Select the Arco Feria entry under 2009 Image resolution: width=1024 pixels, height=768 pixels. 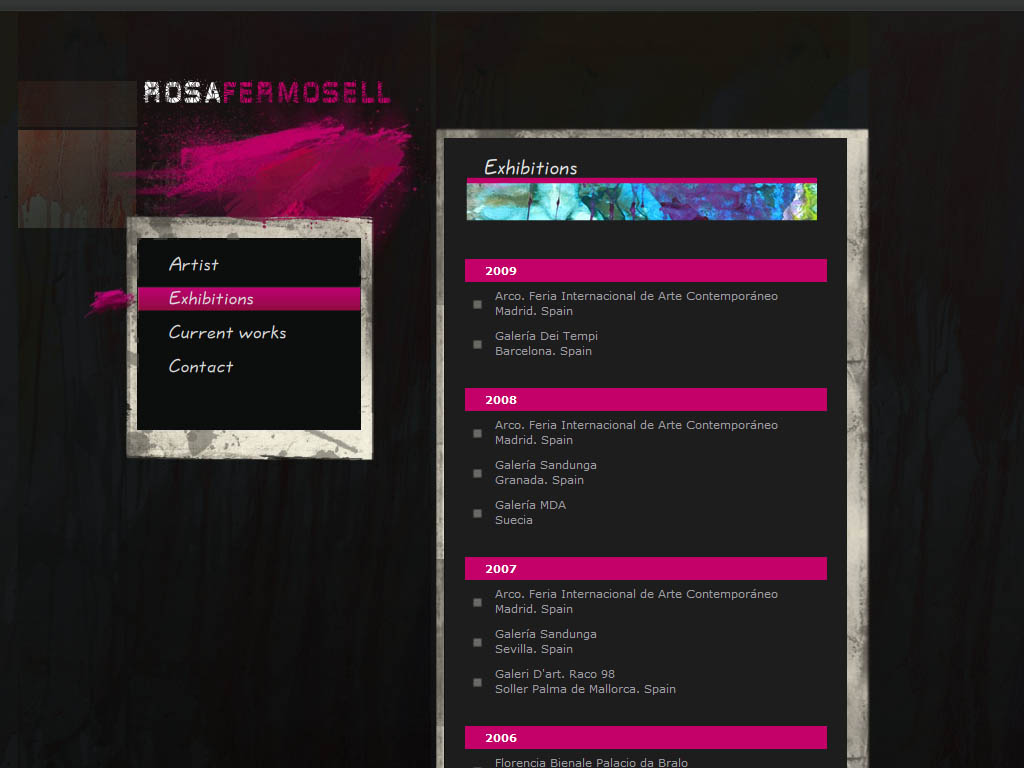(x=636, y=304)
